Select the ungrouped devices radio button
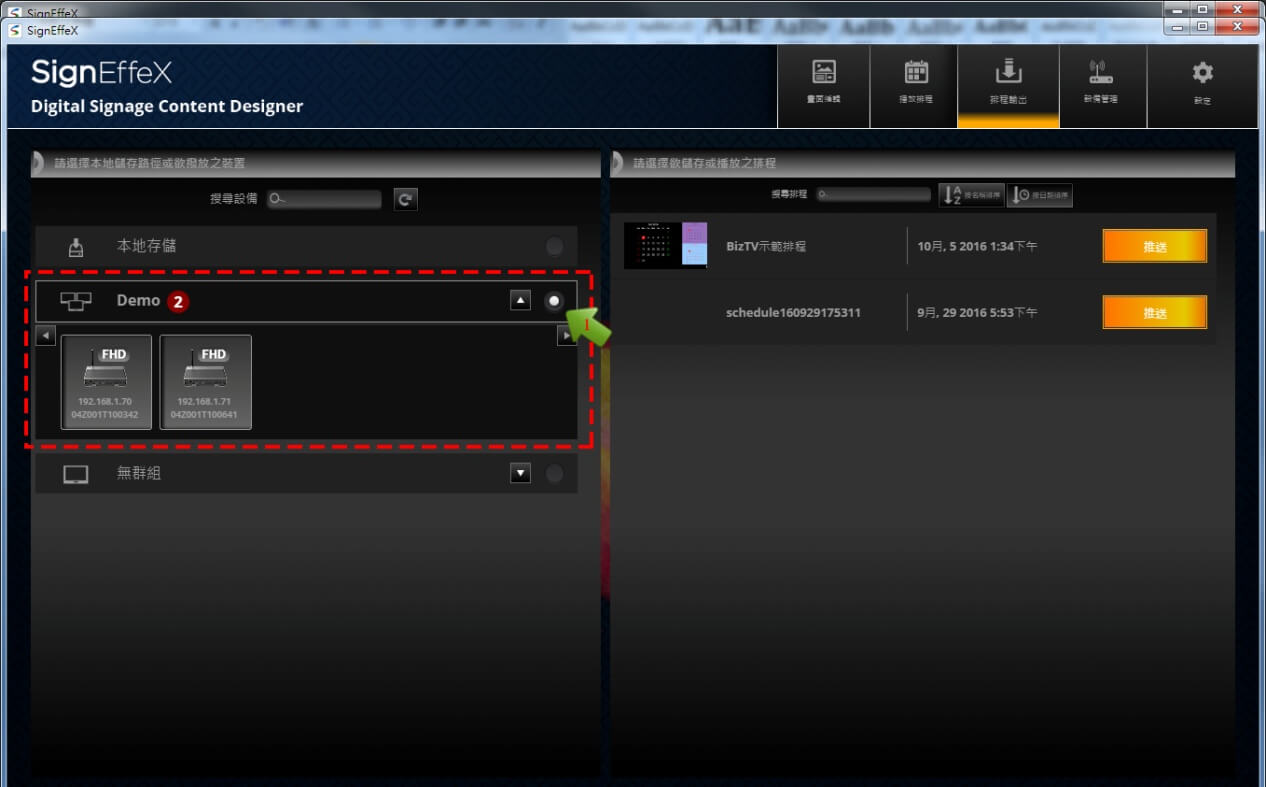The image size is (1266, 787). click(x=554, y=473)
